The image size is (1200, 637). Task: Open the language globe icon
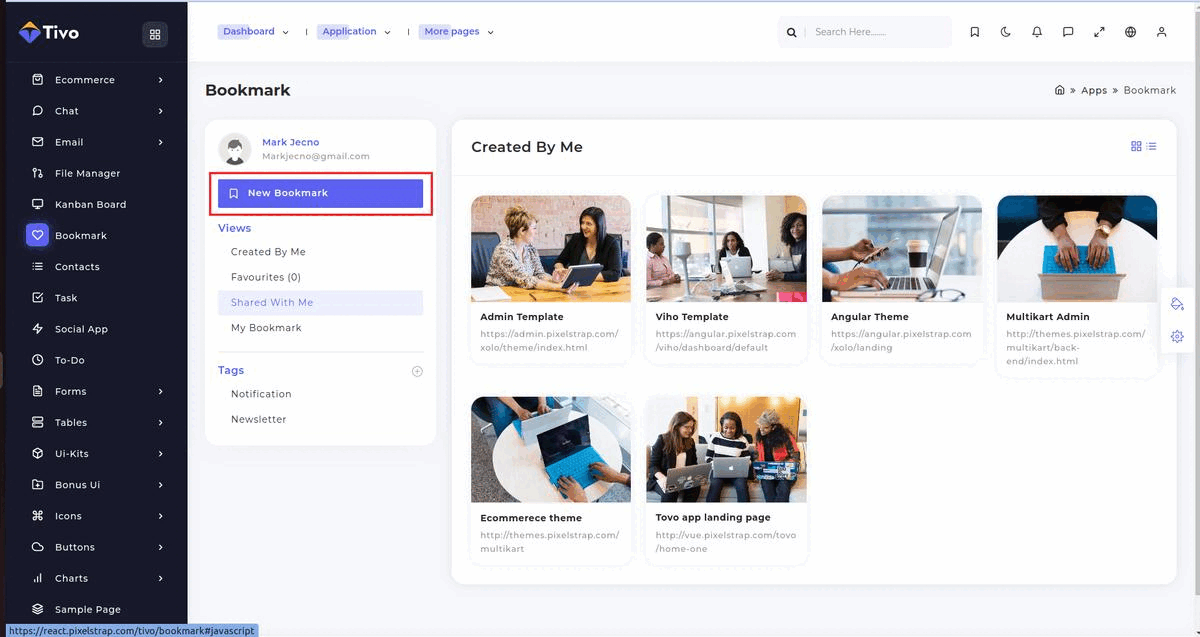click(x=1130, y=32)
